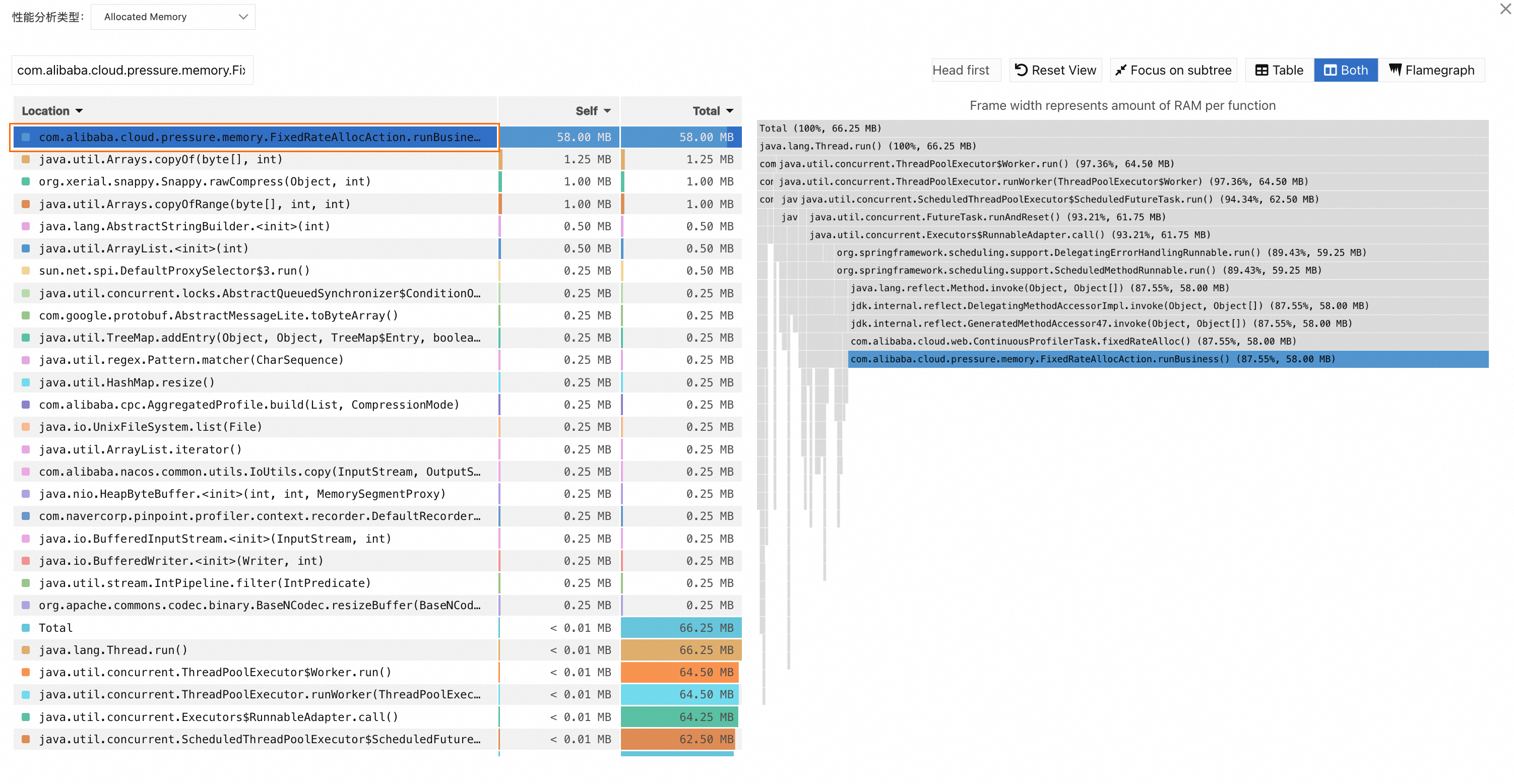The width and height of the screenshot is (1514, 784).
Task: Click the 1.25 MB self cell of Arrays.copyOf
Action: click(559, 159)
